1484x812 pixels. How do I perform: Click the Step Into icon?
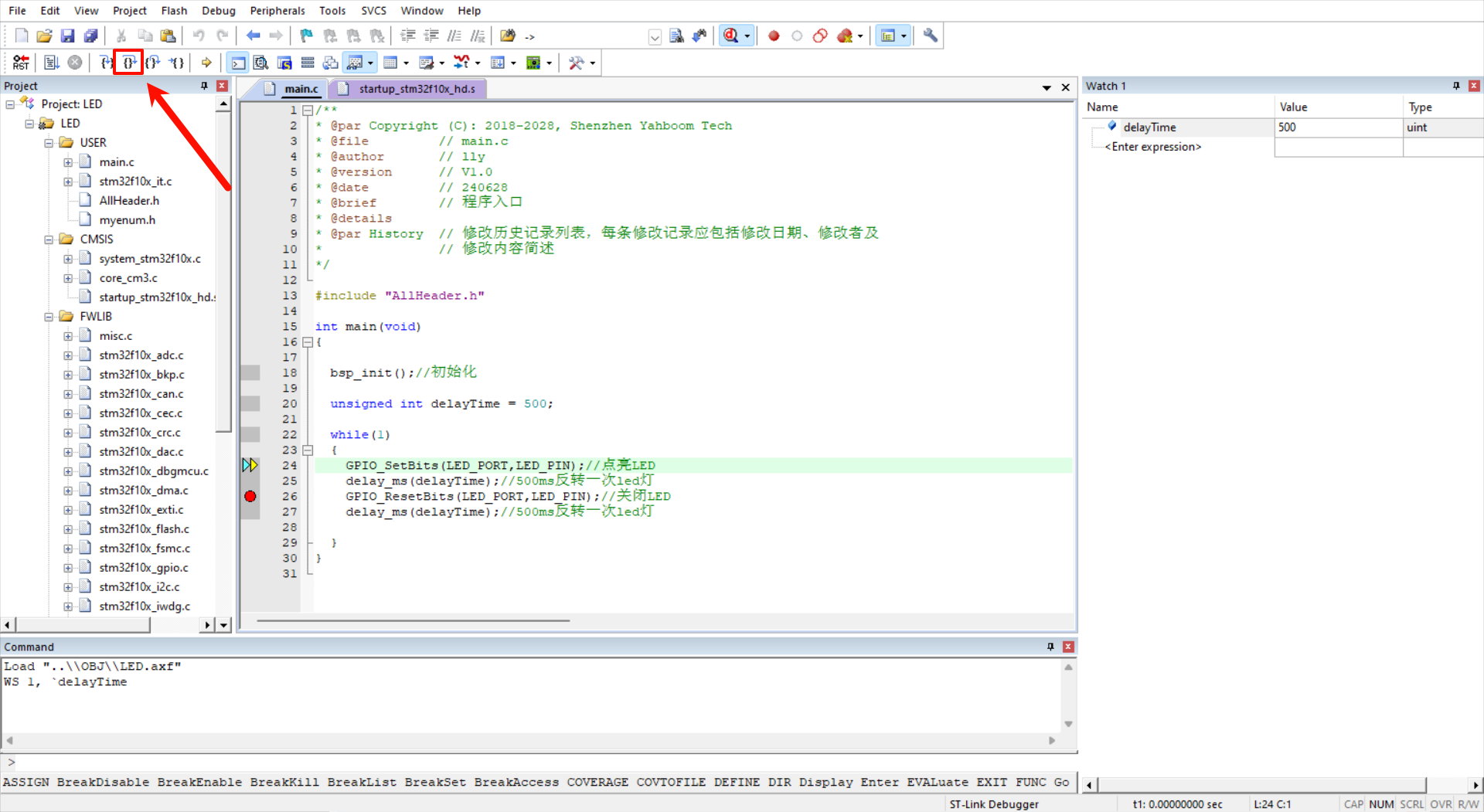106,63
